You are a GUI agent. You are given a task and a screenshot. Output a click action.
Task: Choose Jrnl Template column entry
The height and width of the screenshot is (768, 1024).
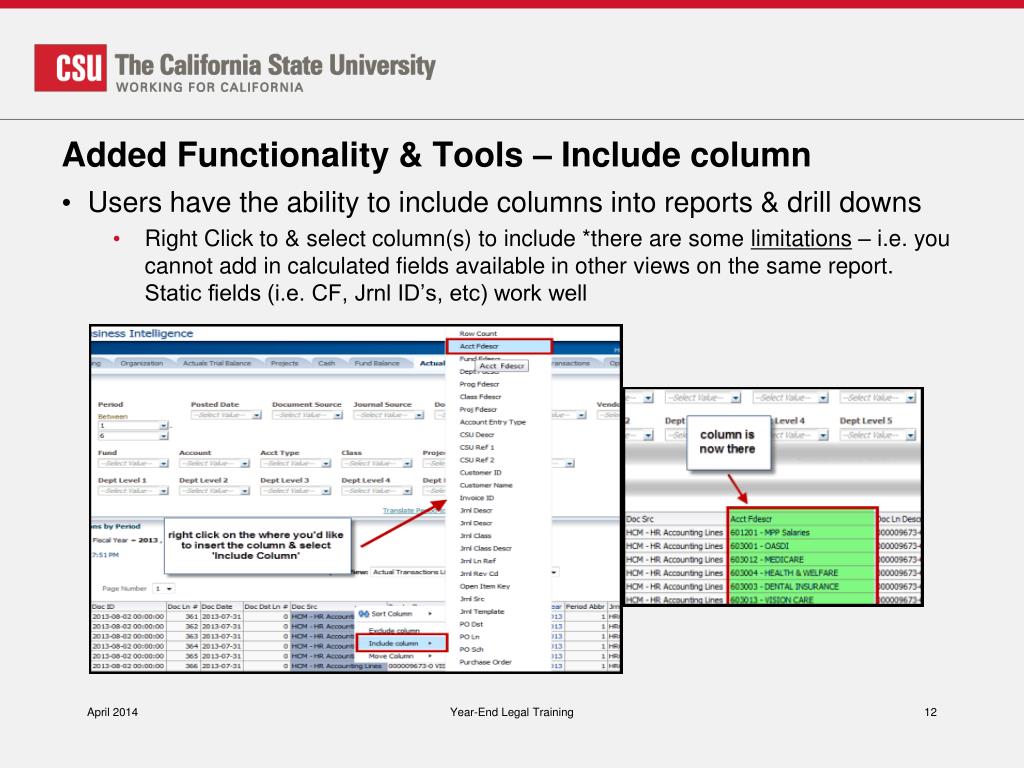click(x=482, y=612)
